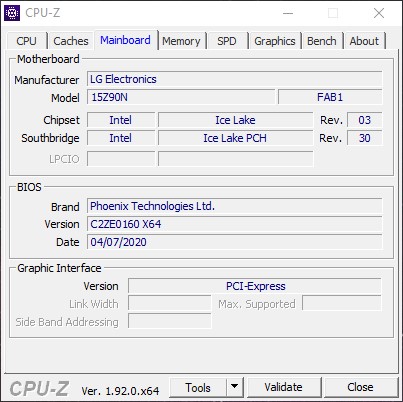
Task: Open the Graphics tab
Action: pos(275,41)
